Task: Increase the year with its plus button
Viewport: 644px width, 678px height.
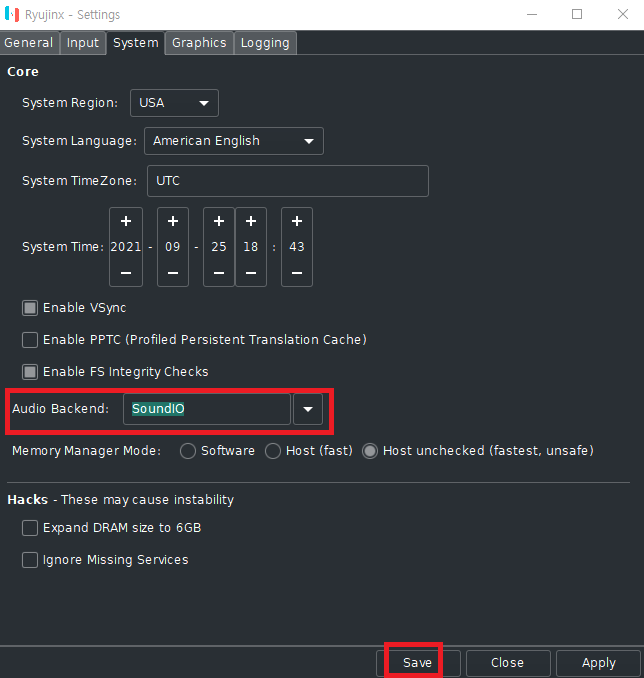Action: point(126,221)
